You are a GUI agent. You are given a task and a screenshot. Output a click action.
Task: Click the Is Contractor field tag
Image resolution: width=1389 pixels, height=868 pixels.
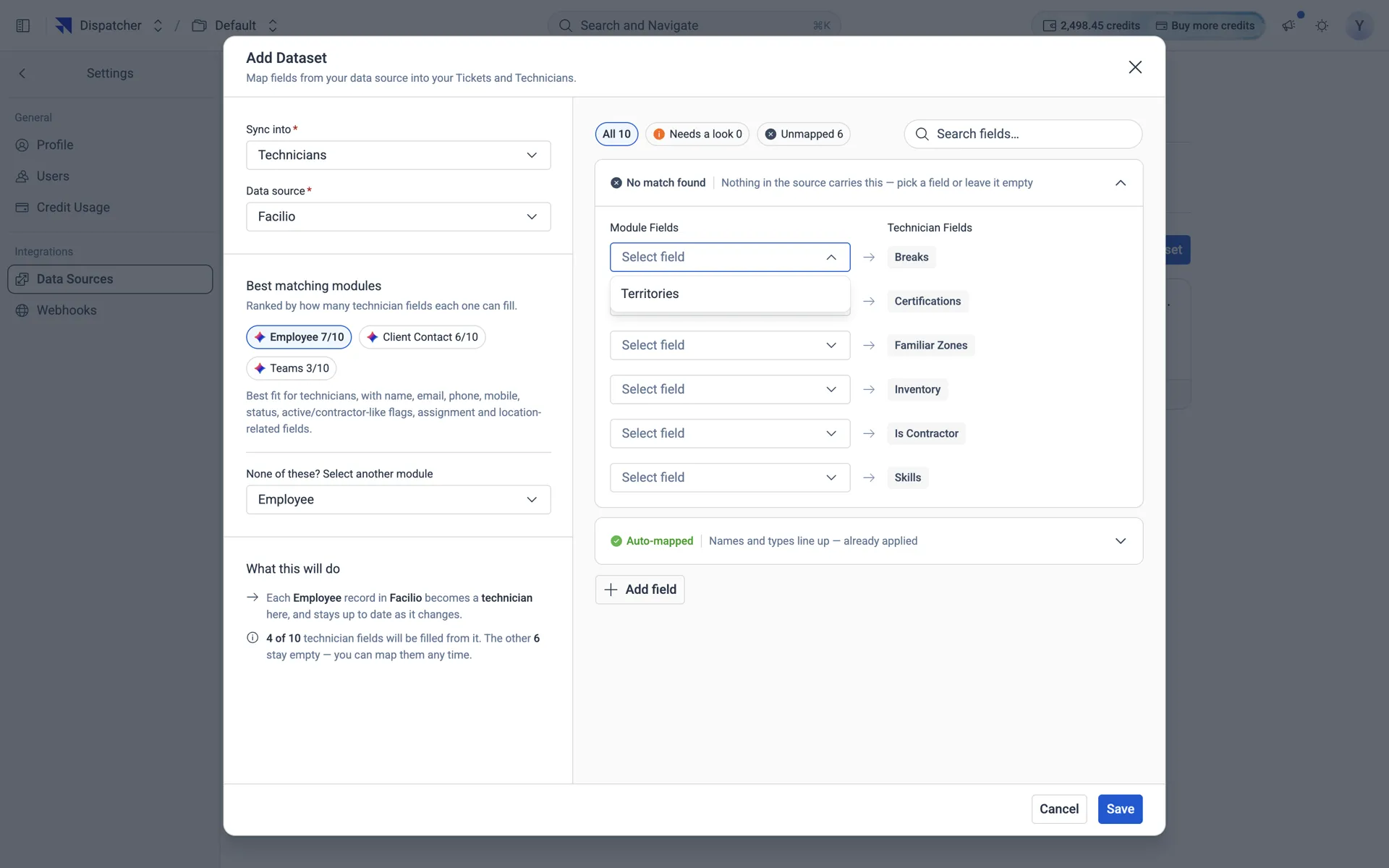click(x=926, y=433)
